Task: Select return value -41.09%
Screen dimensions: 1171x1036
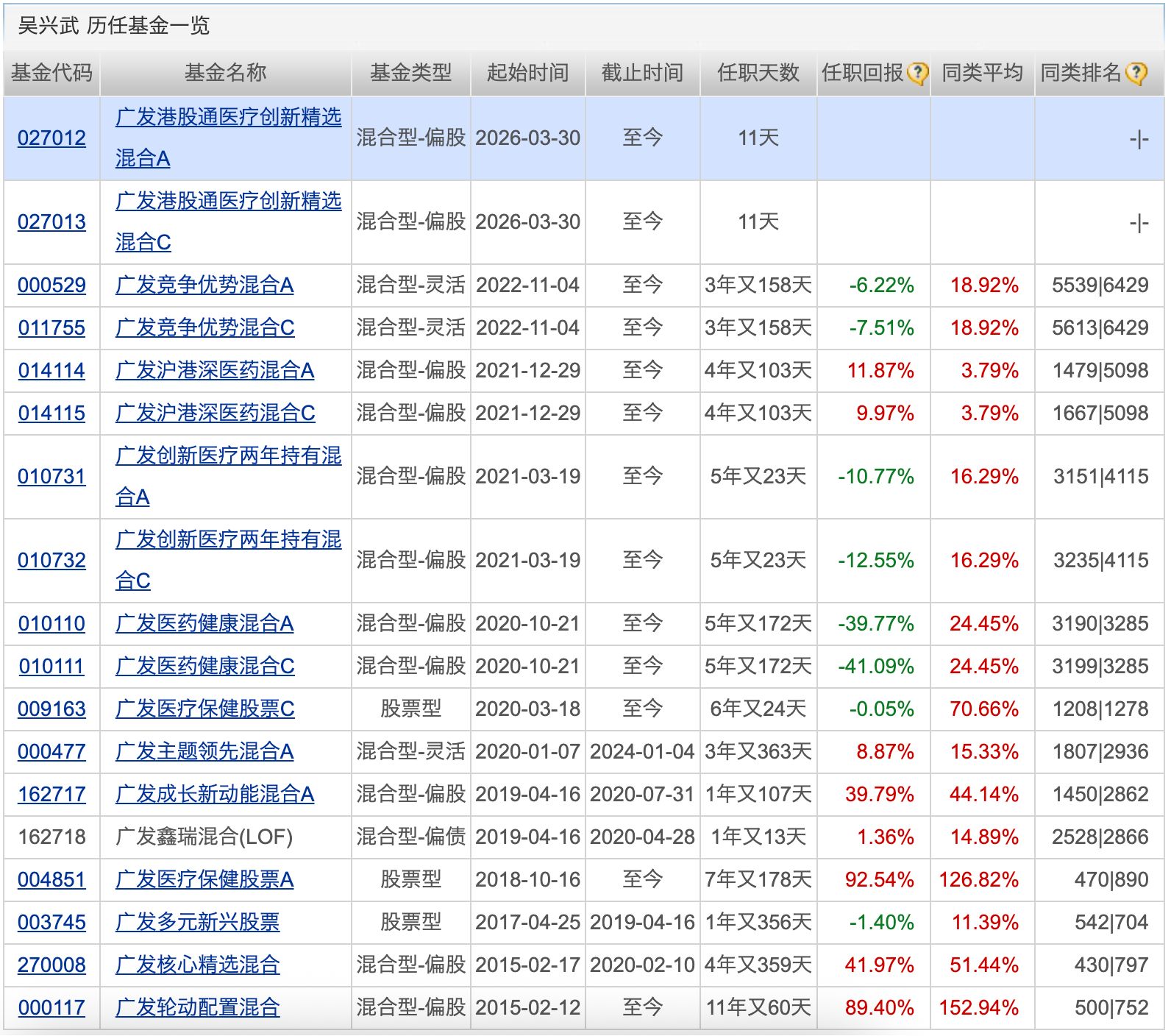Action: click(876, 667)
